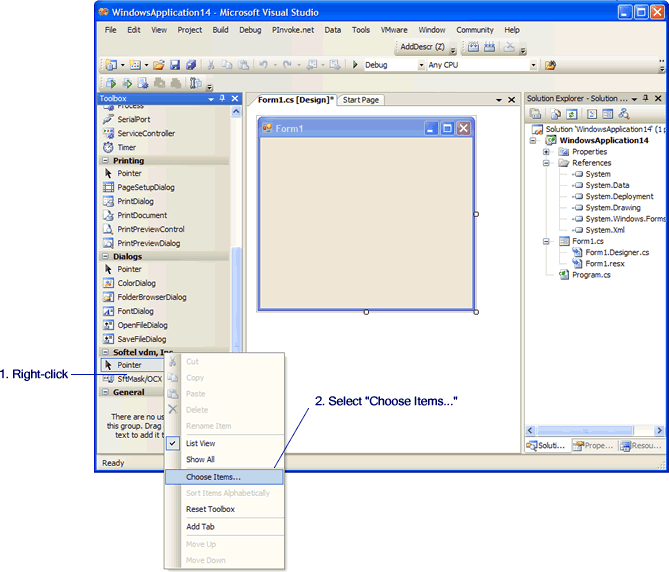Open the Debug configuration dropdown
Screen dimensions: 669x572
tap(421, 65)
